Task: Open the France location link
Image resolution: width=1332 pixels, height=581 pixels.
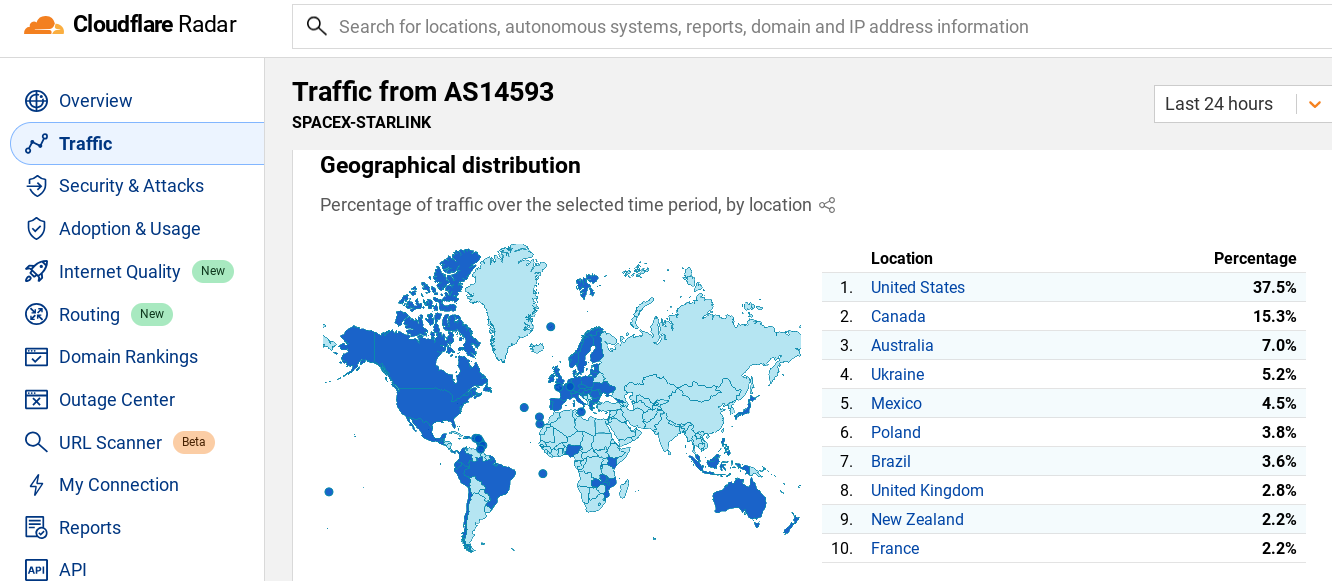Action: click(895, 549)
